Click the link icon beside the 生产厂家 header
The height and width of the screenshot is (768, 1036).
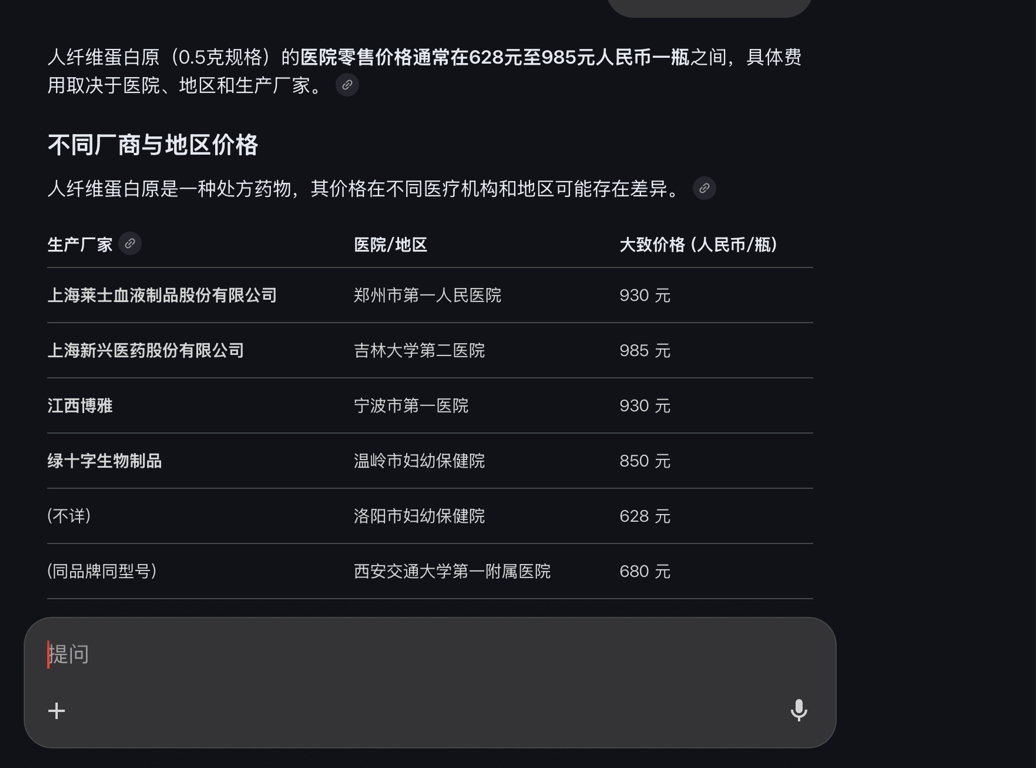point(130,243)
